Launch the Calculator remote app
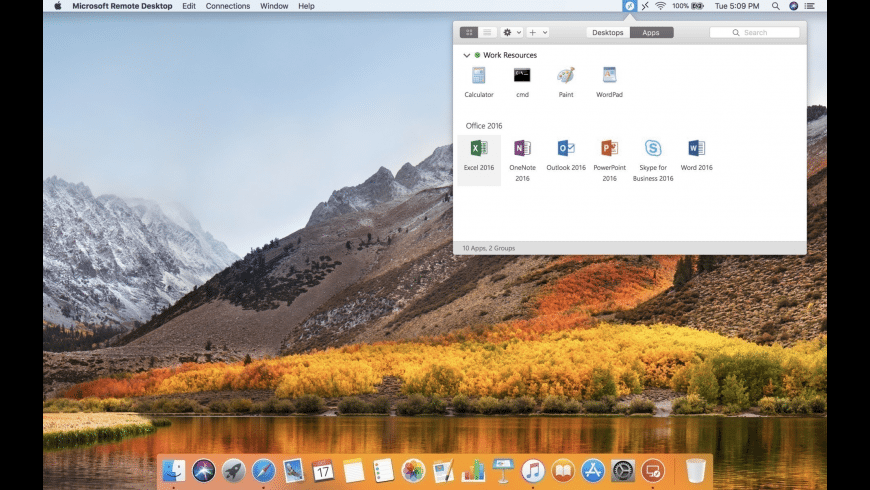The height and width of the screenshot is (490, 870). (478, 76)
